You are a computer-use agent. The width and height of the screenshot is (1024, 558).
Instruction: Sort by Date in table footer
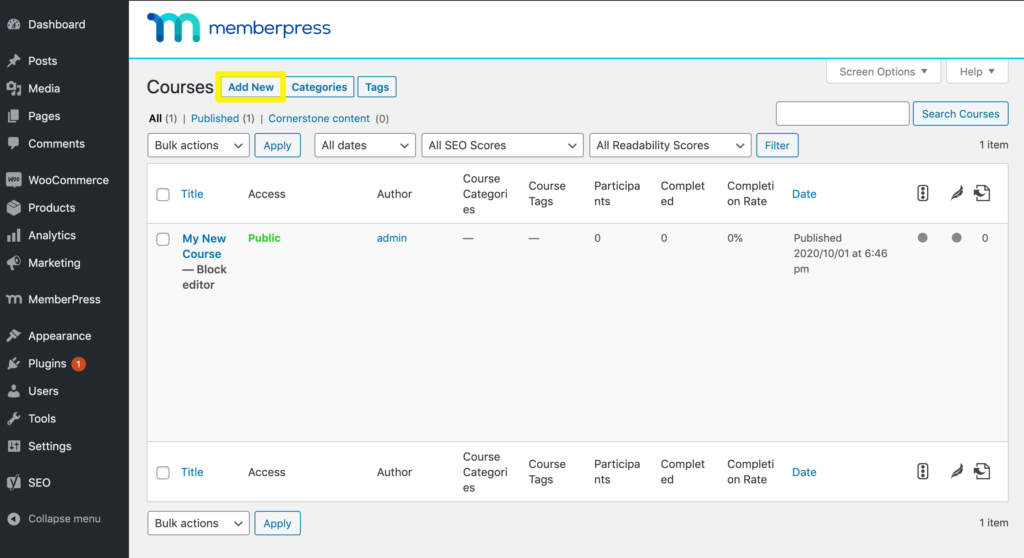click(x=804, y=472)
